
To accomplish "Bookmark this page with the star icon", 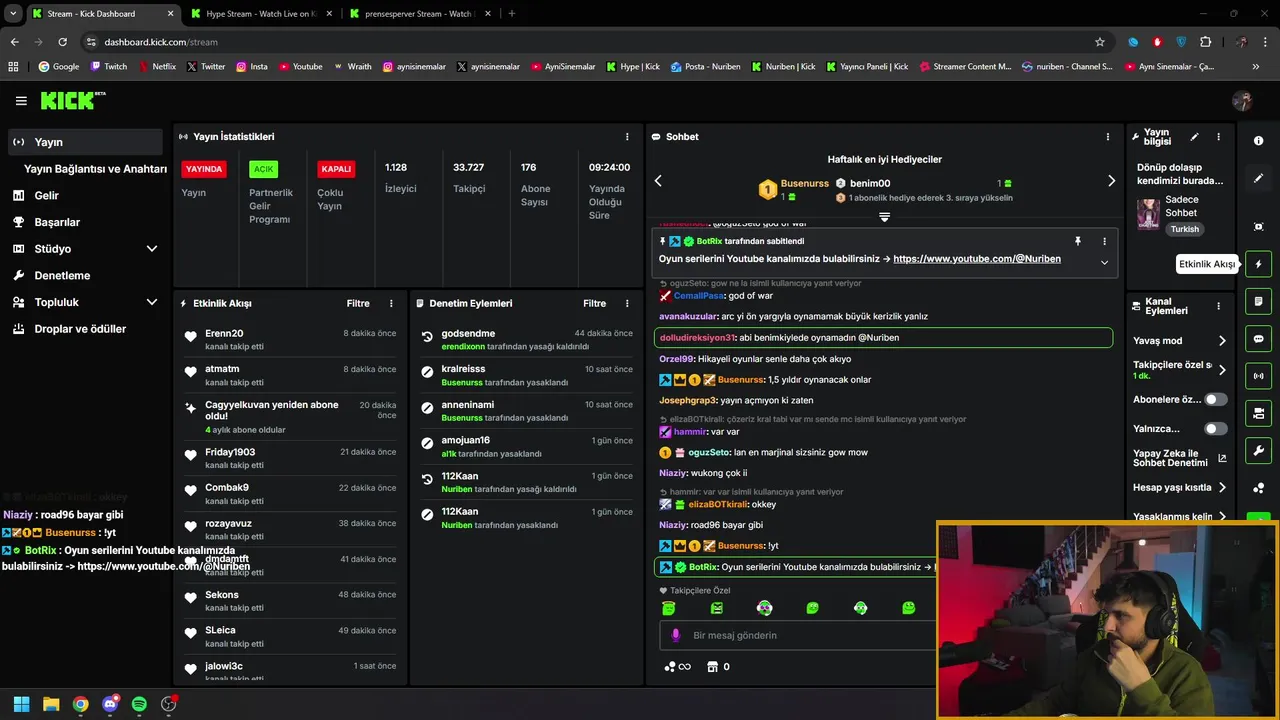I will coord(1100,42).
